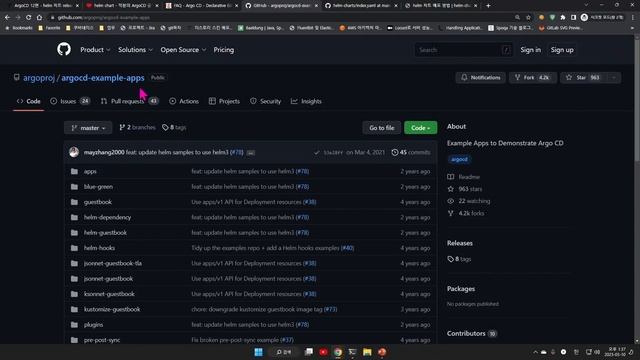Open a new browser tab with plus
Screen dimensions: 640x360
[x=488, y=6]
